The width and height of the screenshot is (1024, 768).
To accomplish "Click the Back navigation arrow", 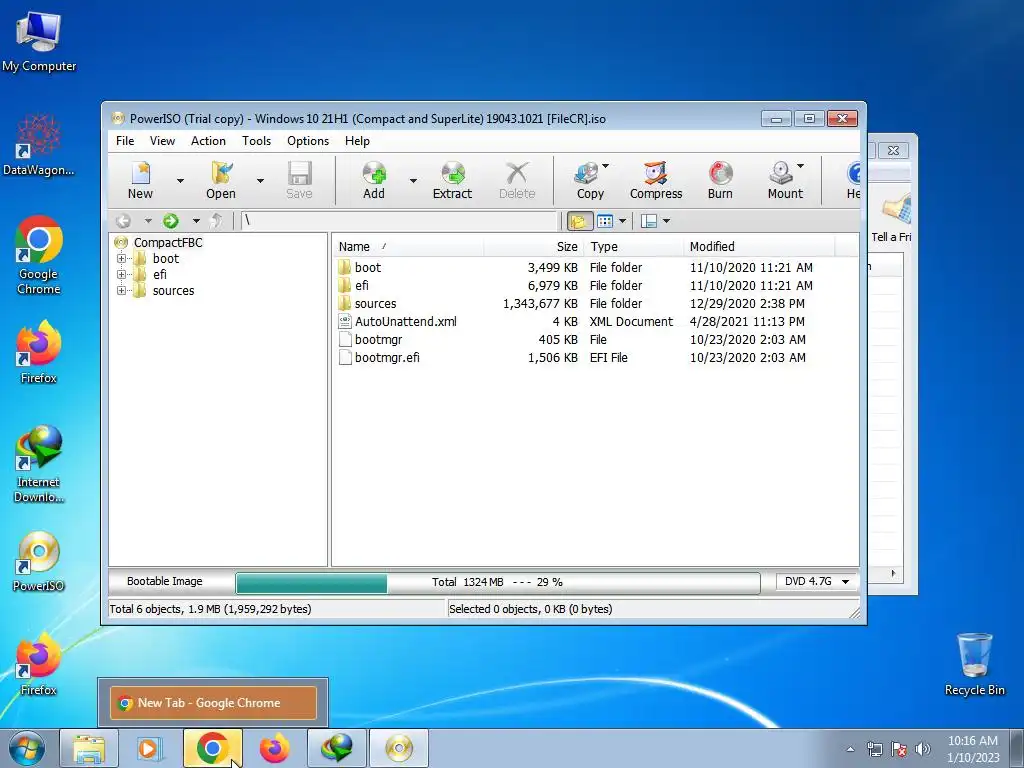I will point(123,221).
